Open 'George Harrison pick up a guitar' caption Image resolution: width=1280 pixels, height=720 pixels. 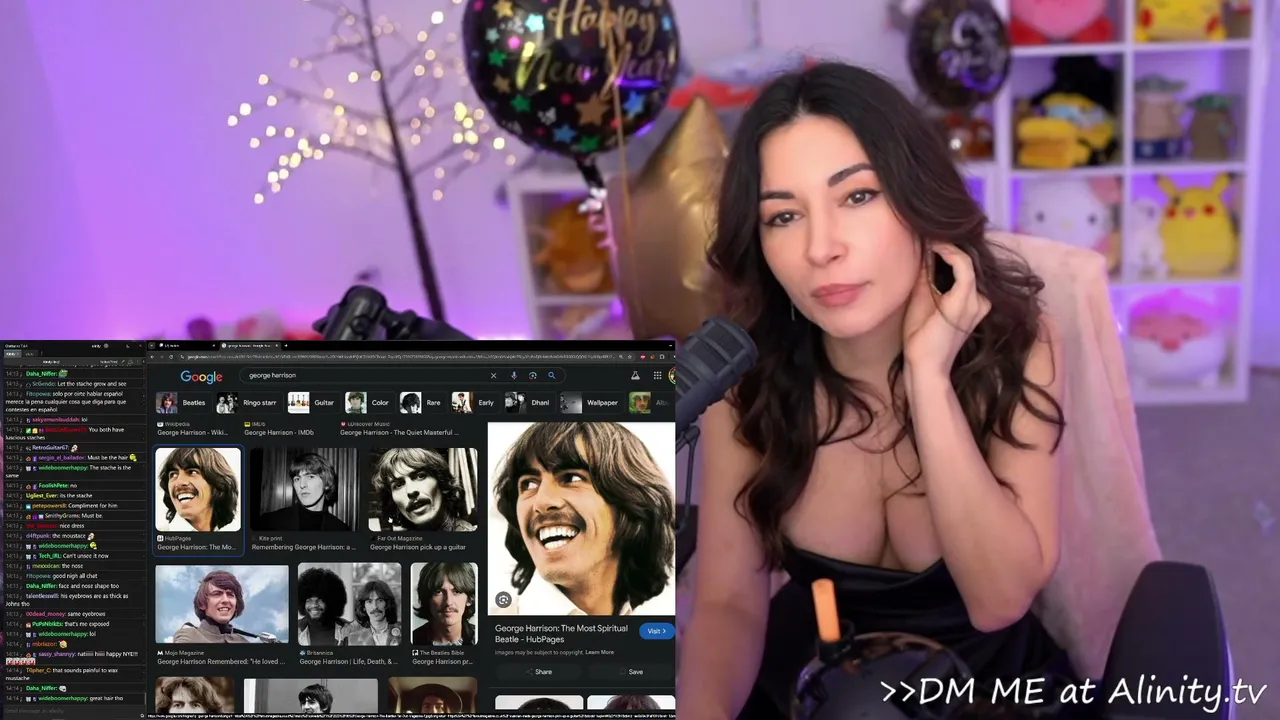point(418,548)
